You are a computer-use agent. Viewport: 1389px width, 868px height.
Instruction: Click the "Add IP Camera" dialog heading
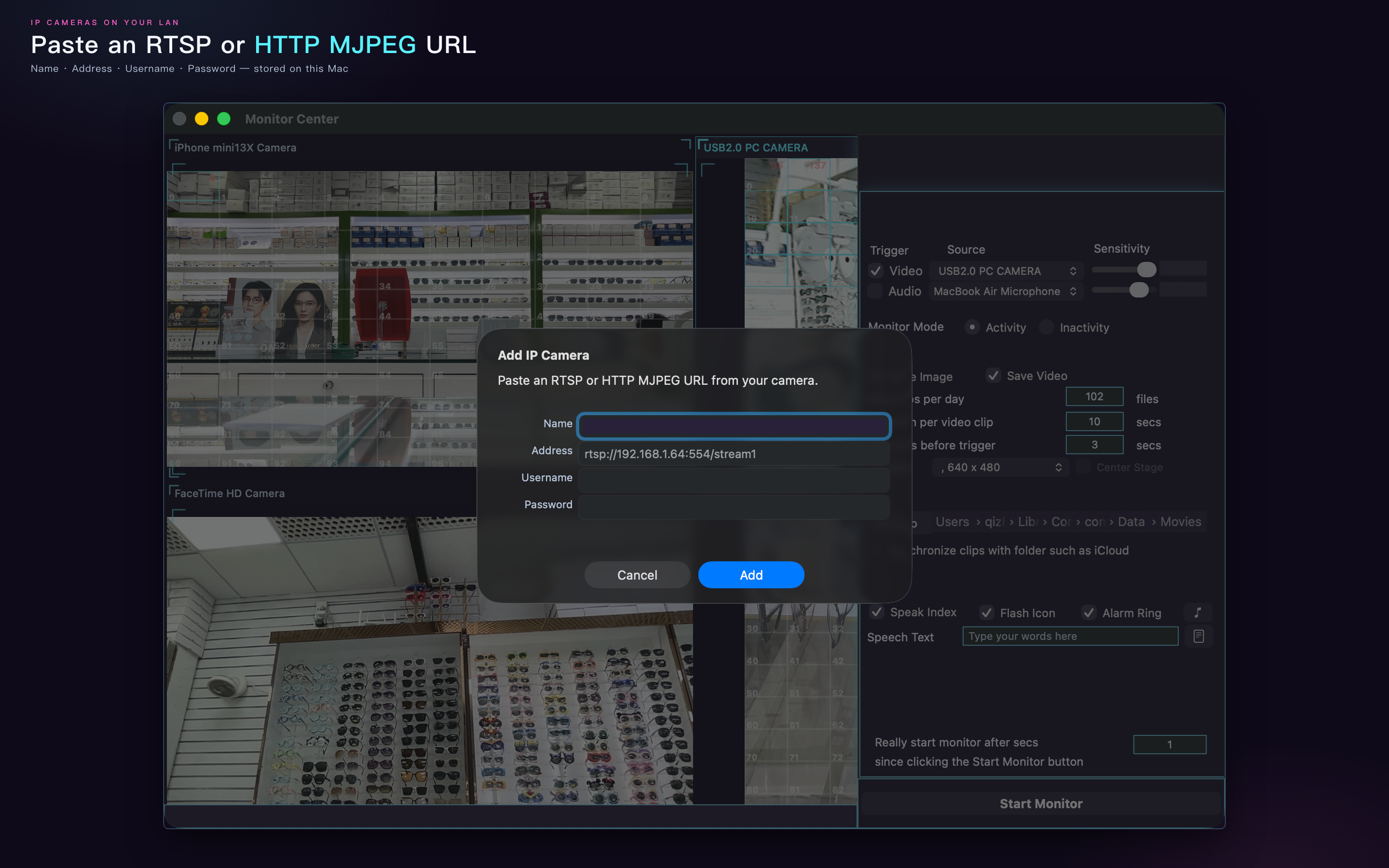543,355
